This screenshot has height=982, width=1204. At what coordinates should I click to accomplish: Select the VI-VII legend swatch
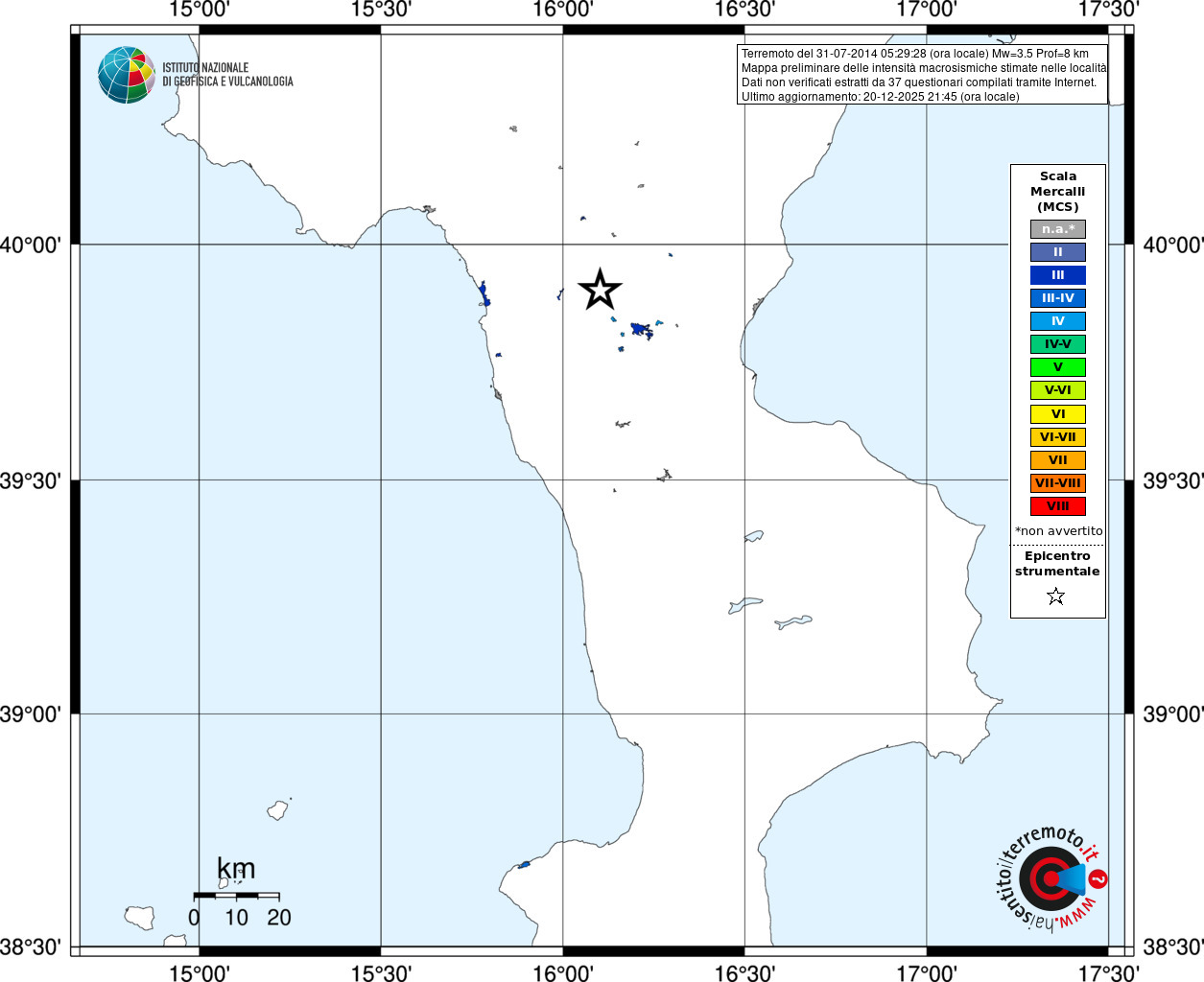(1058, 437)
